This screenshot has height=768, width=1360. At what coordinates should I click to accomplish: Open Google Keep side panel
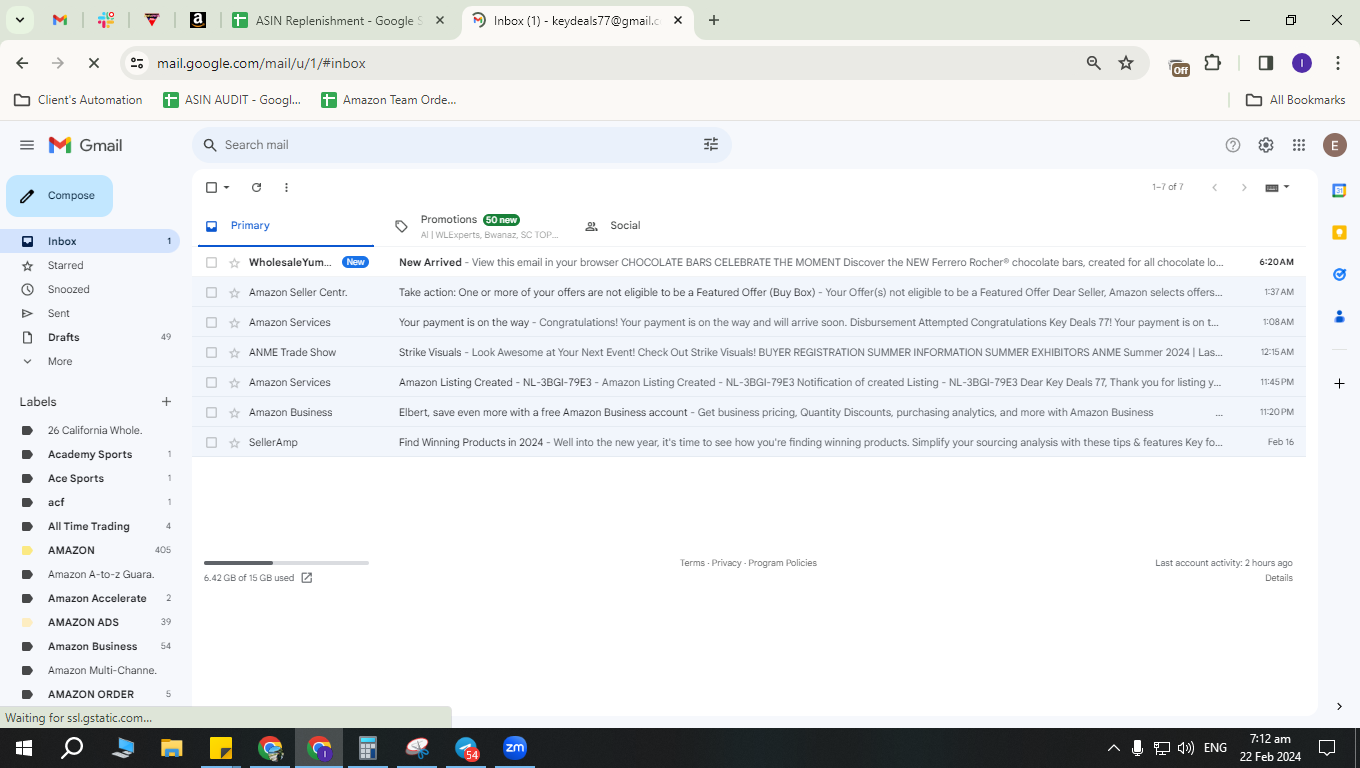[x=1339, y=232]
